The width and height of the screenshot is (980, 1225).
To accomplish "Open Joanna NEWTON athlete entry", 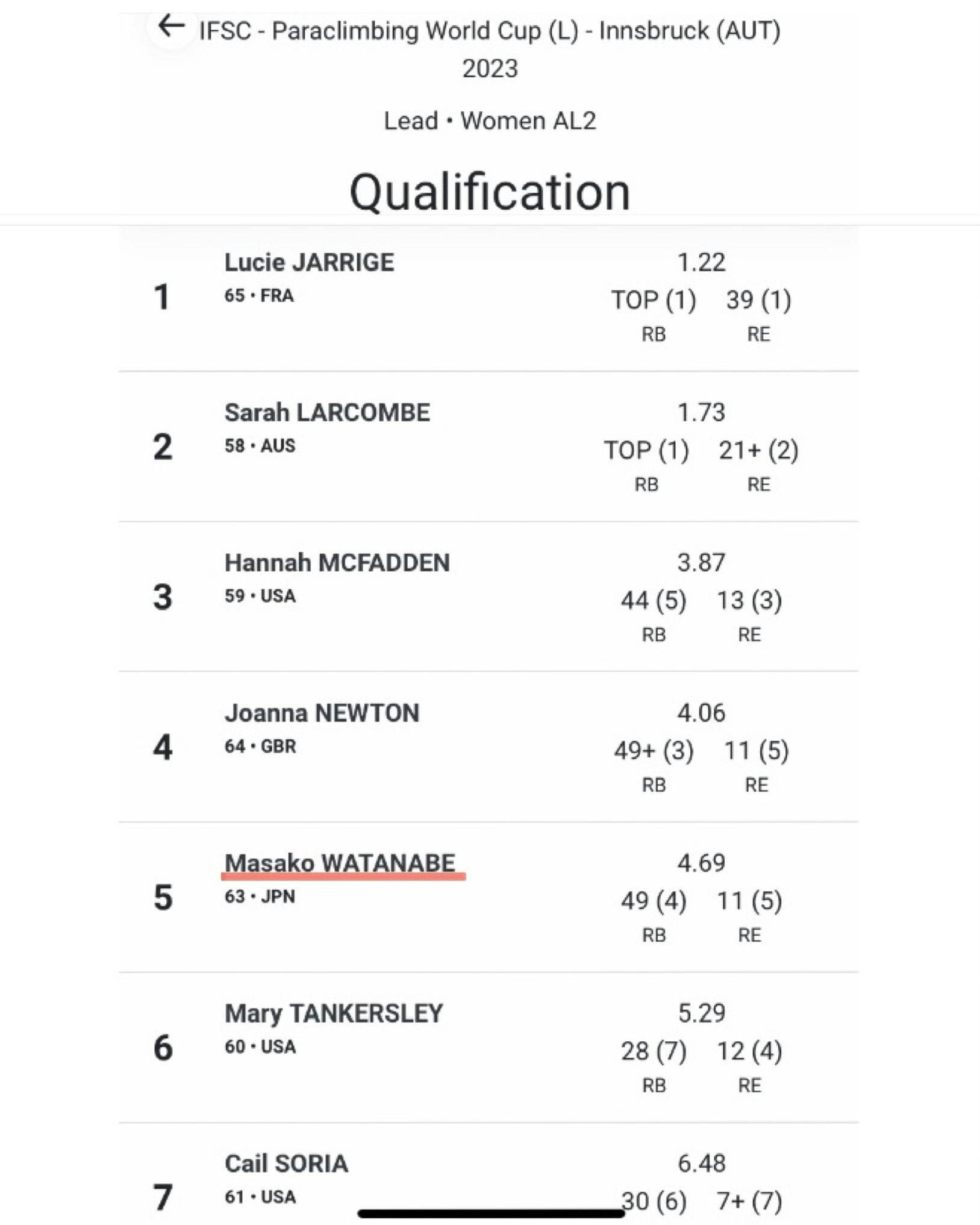I will click(x=322, y=713).
